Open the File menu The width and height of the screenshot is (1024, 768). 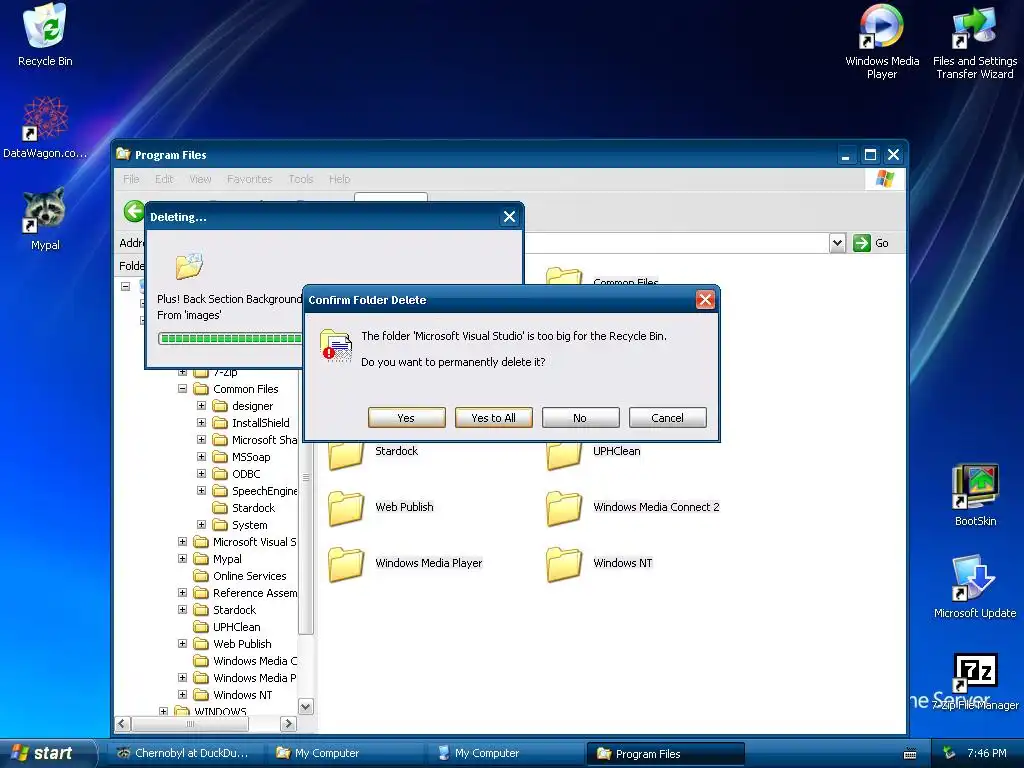point(131,179)
